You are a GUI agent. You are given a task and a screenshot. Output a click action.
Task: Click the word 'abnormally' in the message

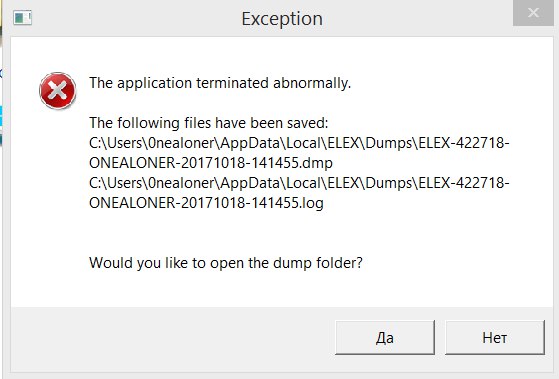[312, 83]
